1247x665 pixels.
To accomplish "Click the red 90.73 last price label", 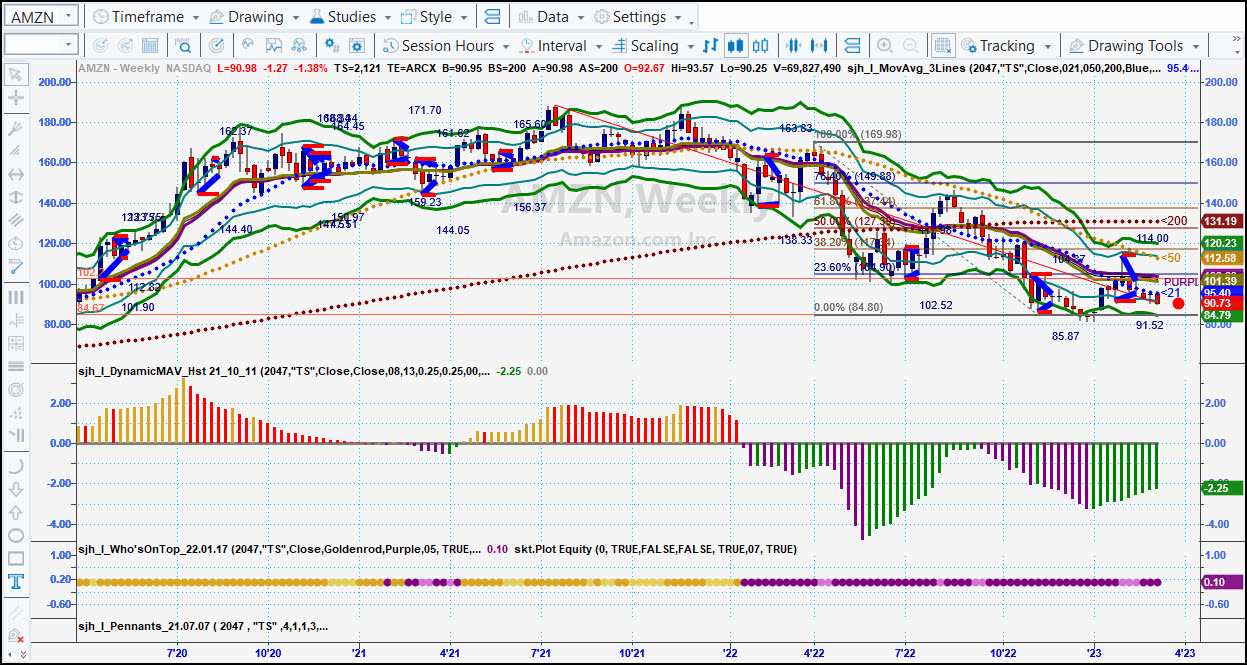I will (x=1221, y=303).
